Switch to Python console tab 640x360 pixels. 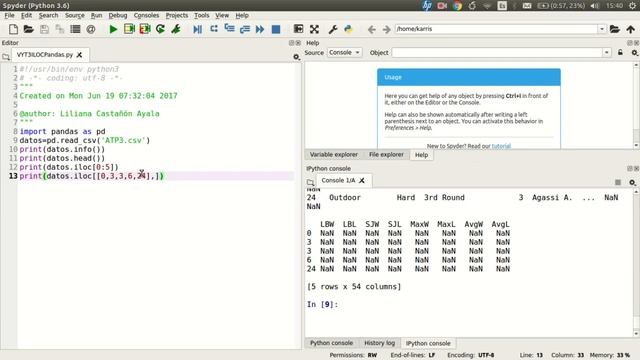331,343
